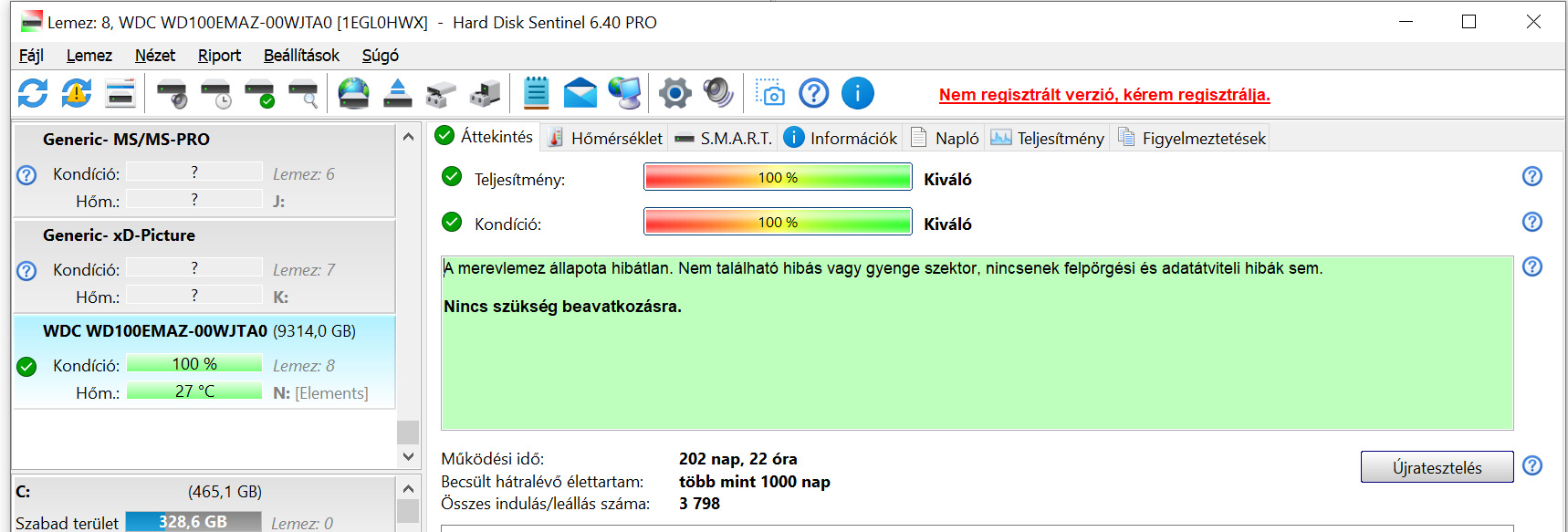Click the C: partition entry
The height and width of the screenshot is (532, 1568).
click(204, 505)
